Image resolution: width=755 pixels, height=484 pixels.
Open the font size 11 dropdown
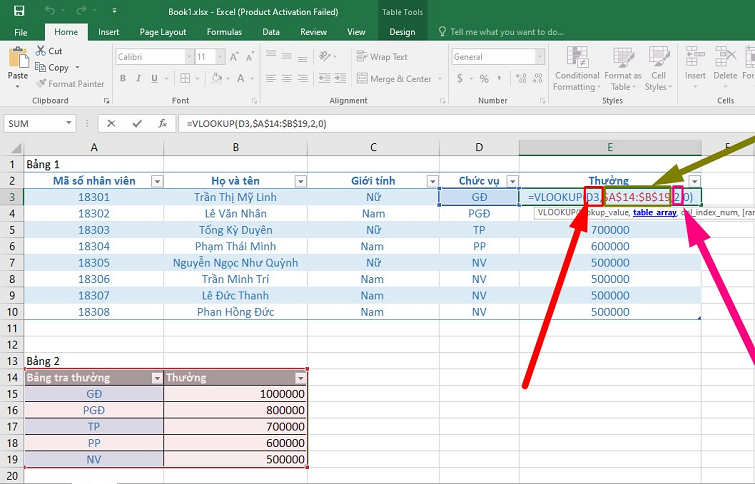(x=220, y=57)
